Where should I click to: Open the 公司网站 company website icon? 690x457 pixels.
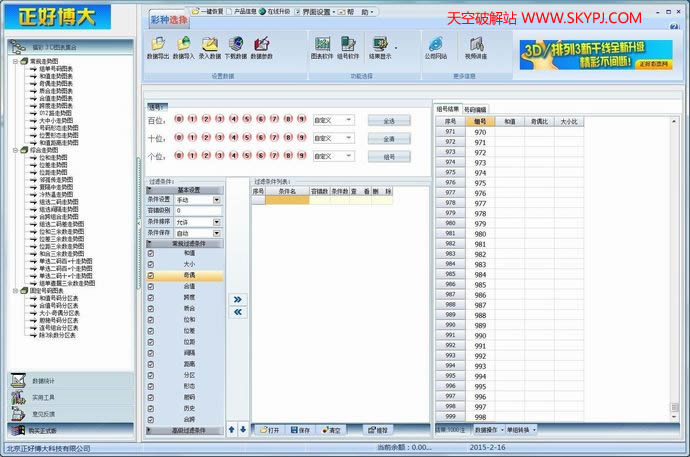click(436, 45)
